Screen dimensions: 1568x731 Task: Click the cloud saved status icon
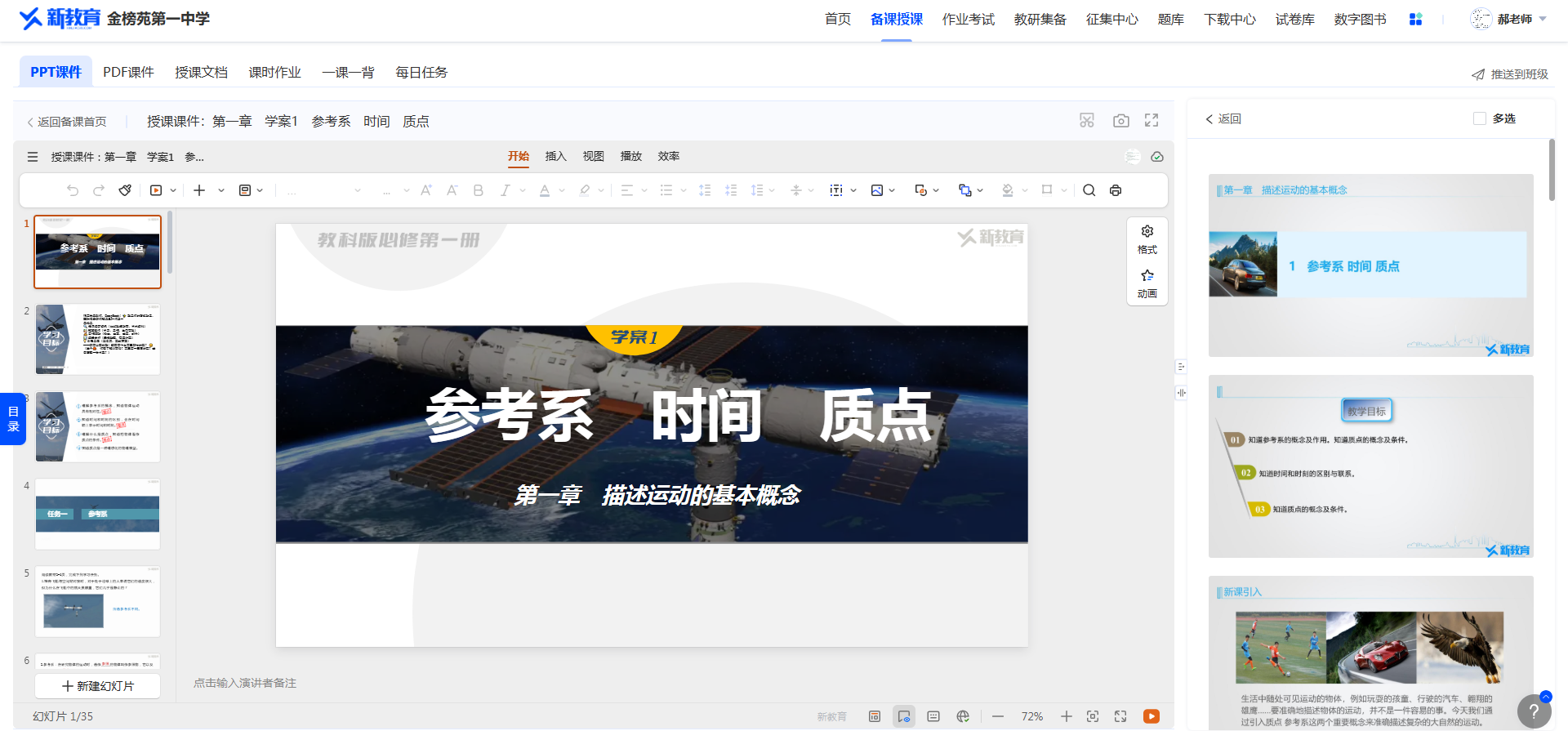pos(1157,157)
